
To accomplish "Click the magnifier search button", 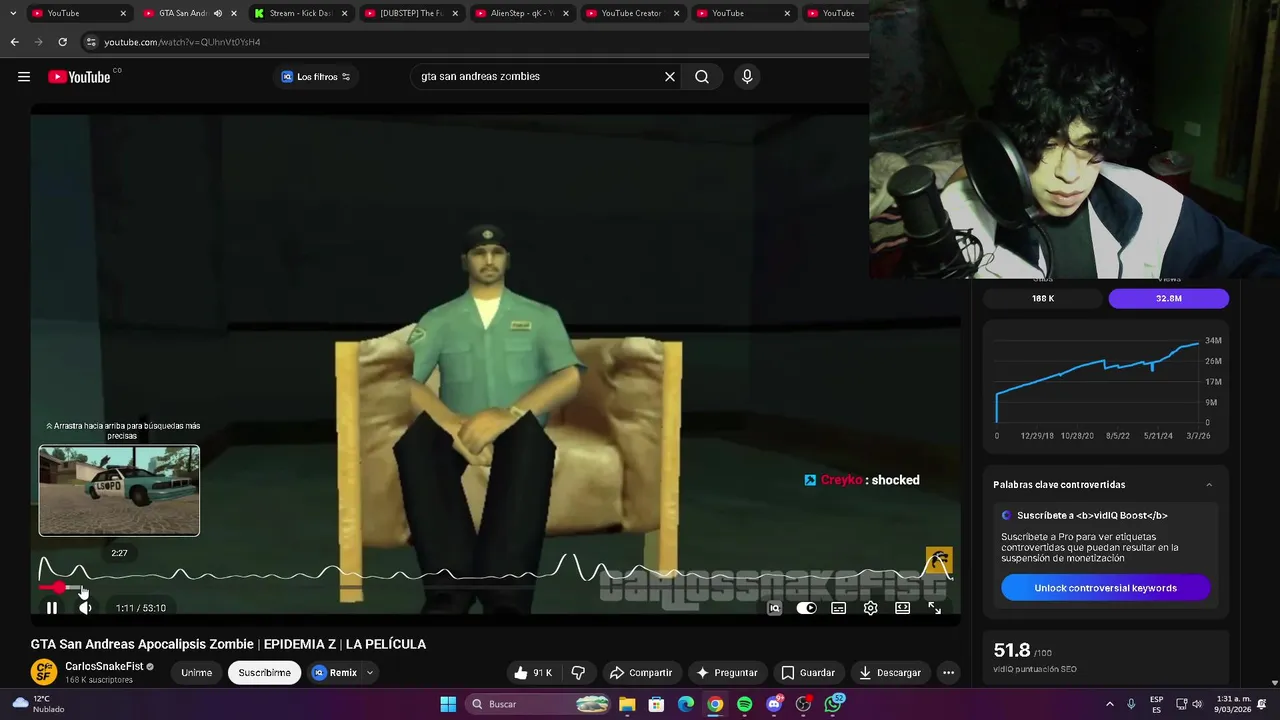I will 702,77.
